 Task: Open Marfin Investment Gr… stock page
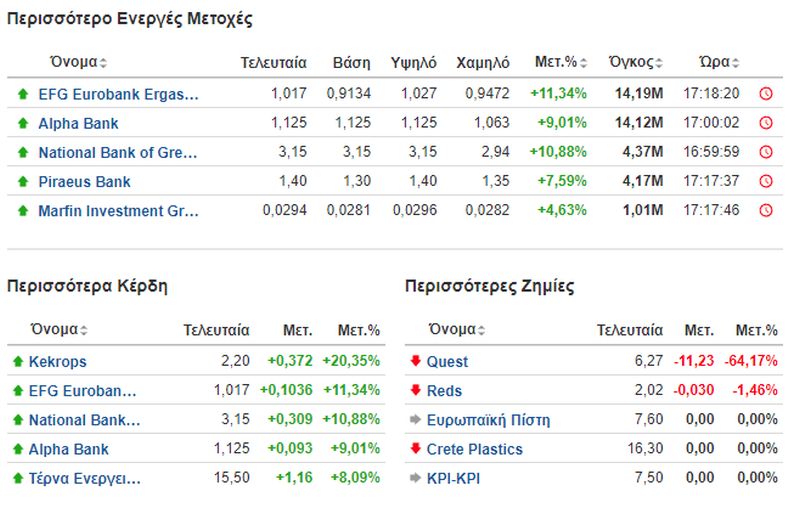118,211
